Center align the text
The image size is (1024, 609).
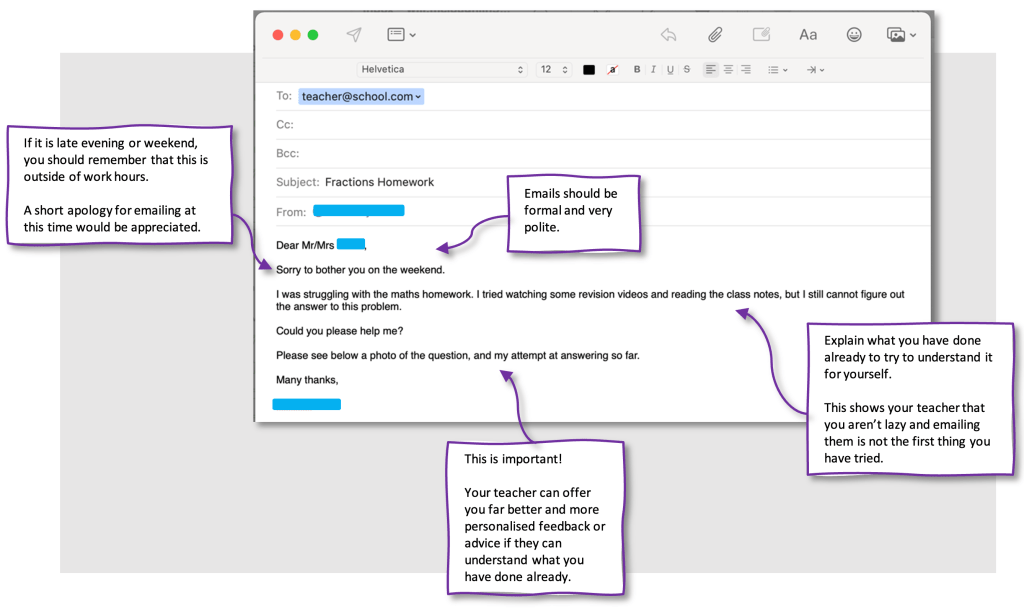(x=728, y=70)
